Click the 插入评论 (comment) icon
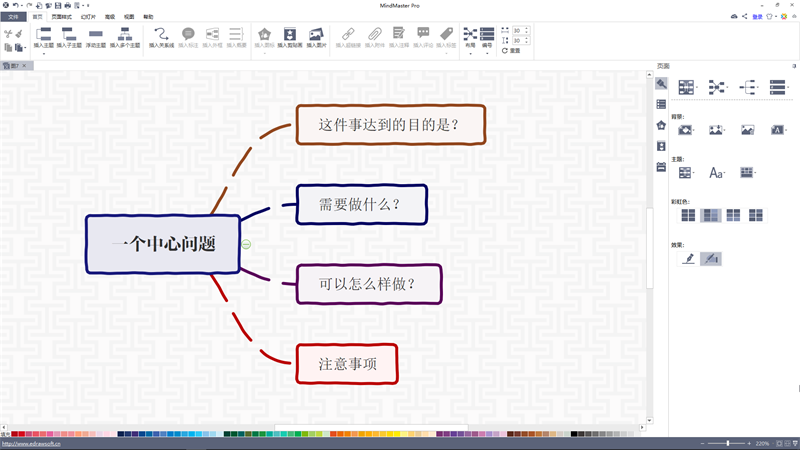 pyautogui.click(x=423, y=34)
